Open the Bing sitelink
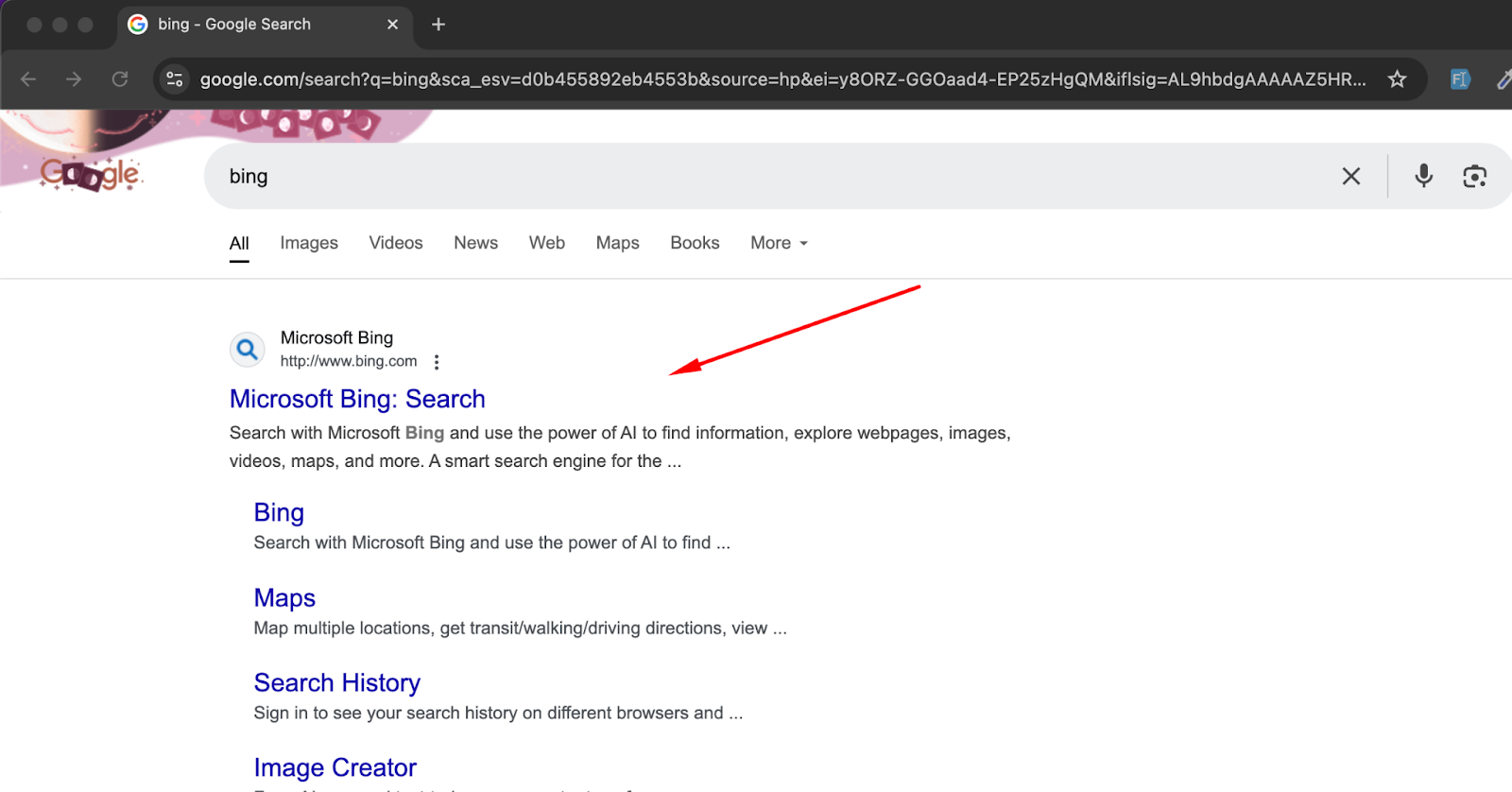Screen dimensions: 1512x792 pos(279,512)
